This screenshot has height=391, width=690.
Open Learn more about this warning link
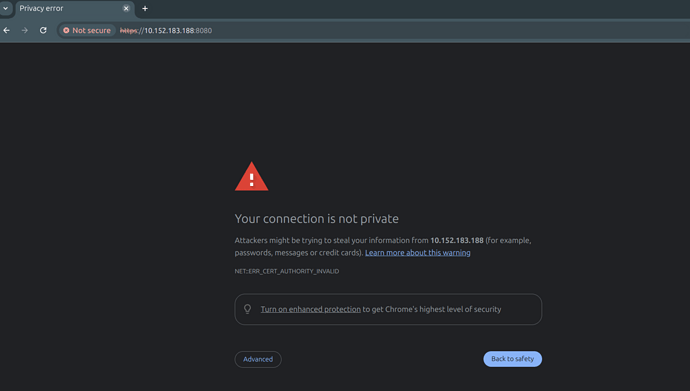coord(418,252)
